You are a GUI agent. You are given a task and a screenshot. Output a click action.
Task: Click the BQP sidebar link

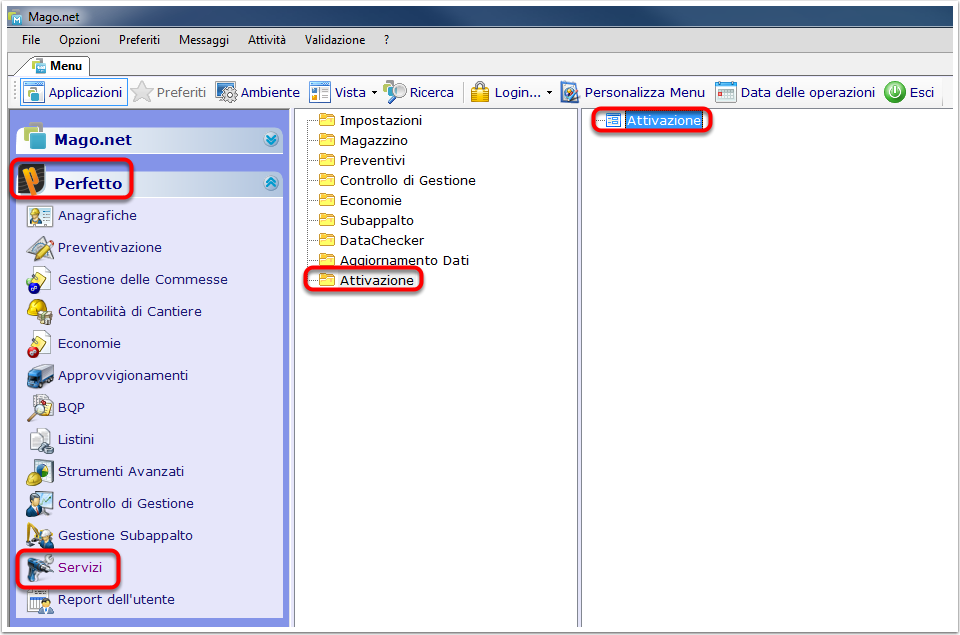coord(71,408)
